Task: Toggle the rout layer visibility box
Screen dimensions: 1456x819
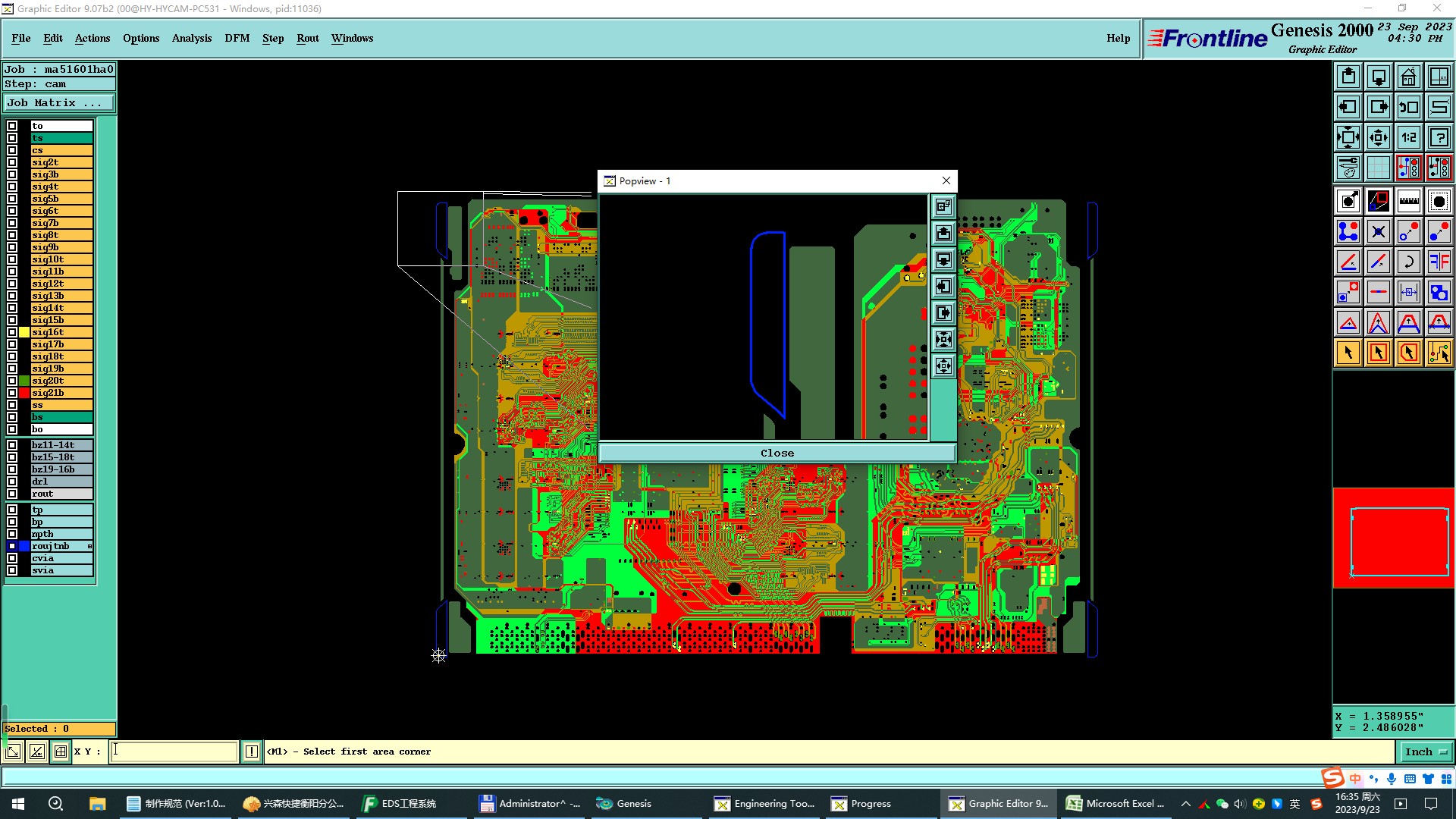Action: (x=12, y=494)
